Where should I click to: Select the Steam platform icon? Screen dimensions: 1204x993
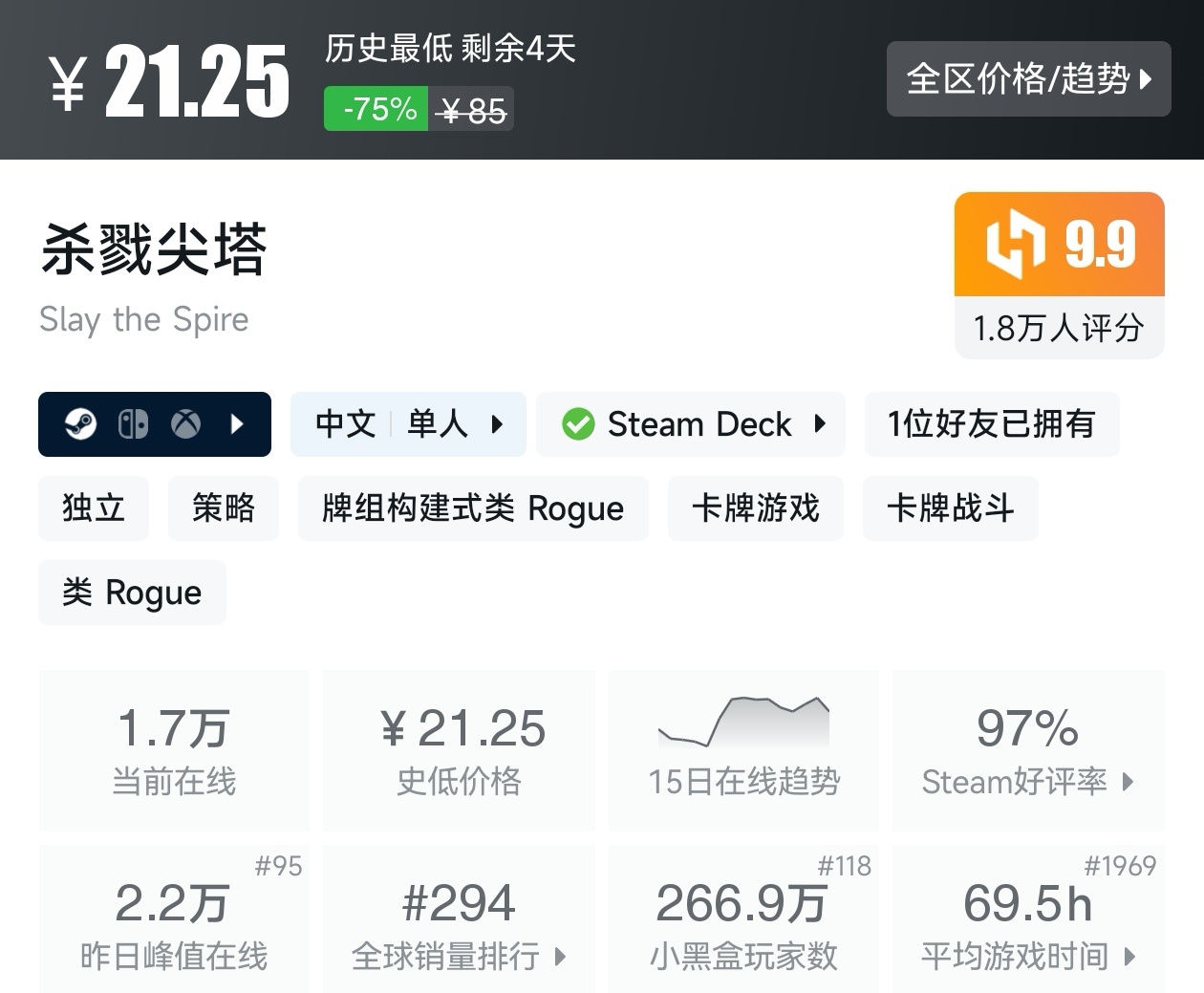coord(81,423)
